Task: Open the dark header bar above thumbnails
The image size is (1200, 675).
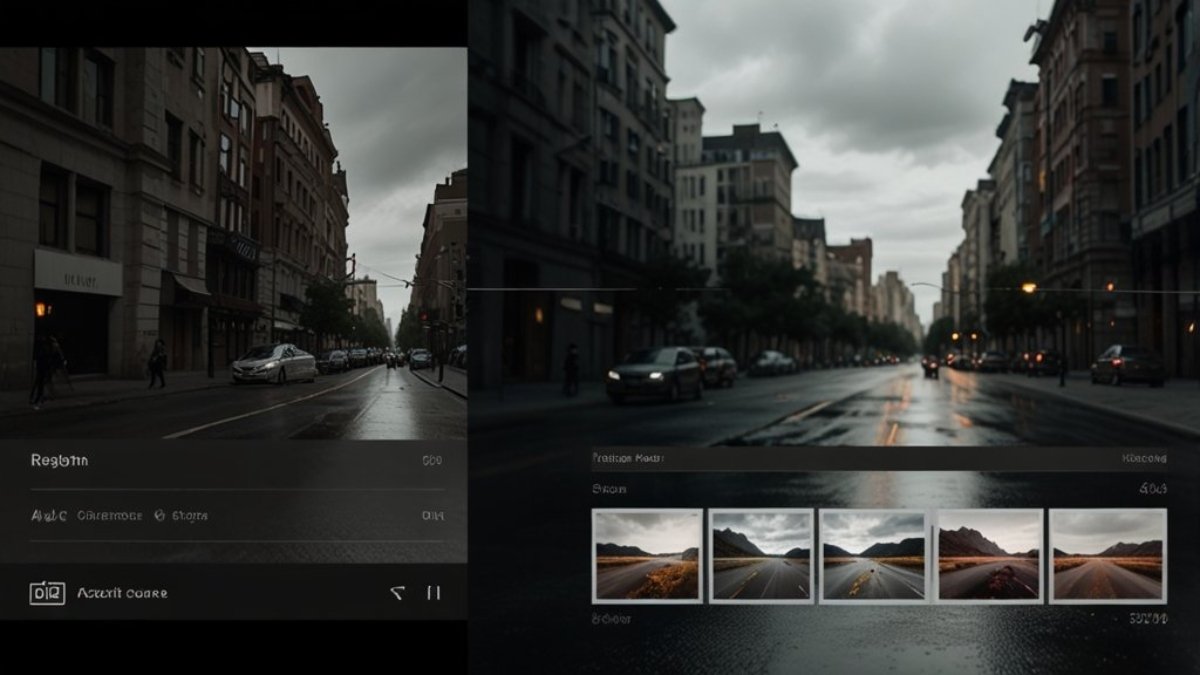Action: (878, 459)
